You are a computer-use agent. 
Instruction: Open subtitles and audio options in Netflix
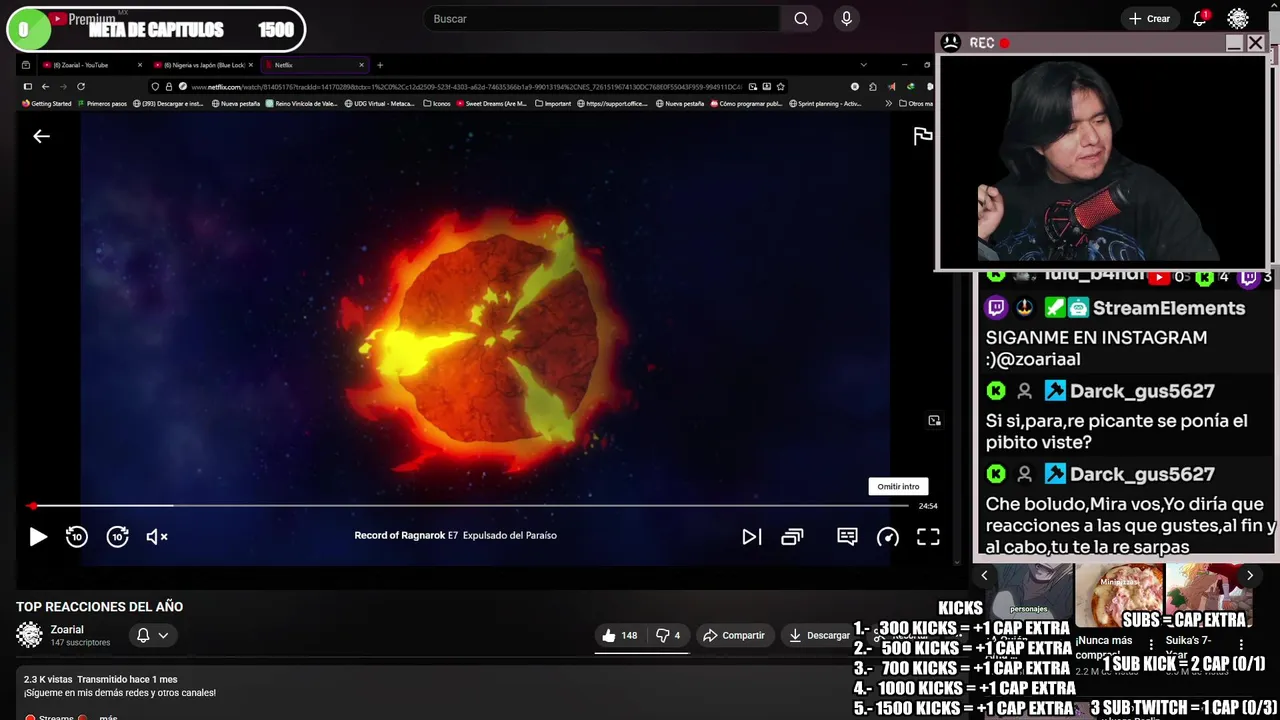coord(847,537)
